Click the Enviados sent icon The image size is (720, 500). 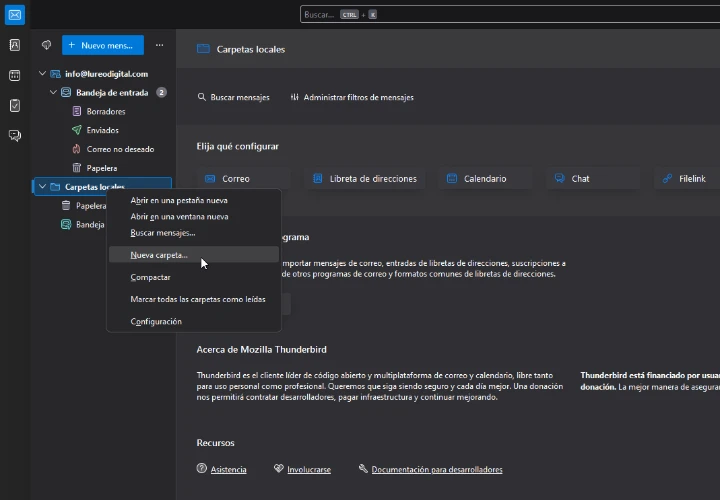click(77, 130)
